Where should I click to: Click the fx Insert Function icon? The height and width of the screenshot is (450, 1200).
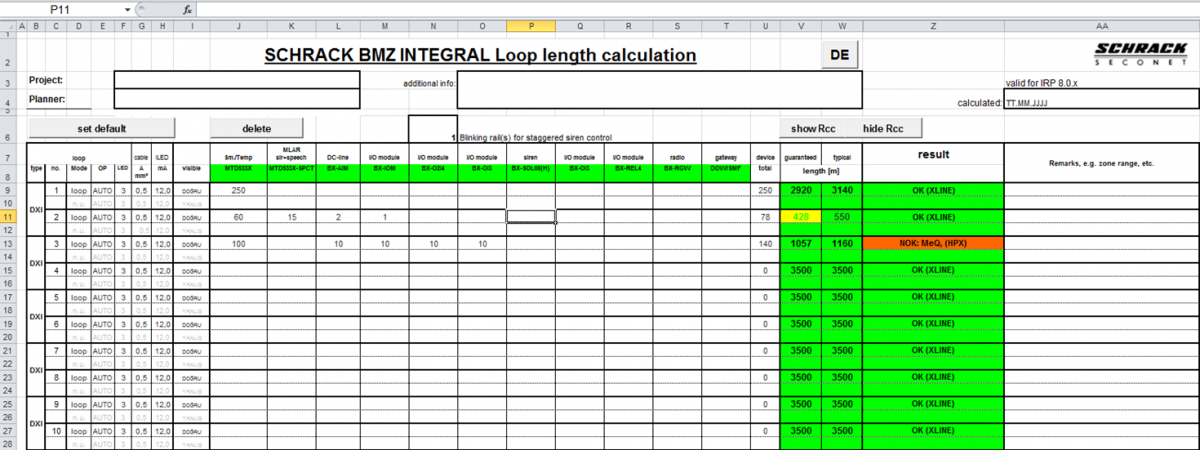pyautogui.click(x=188, y=8)
